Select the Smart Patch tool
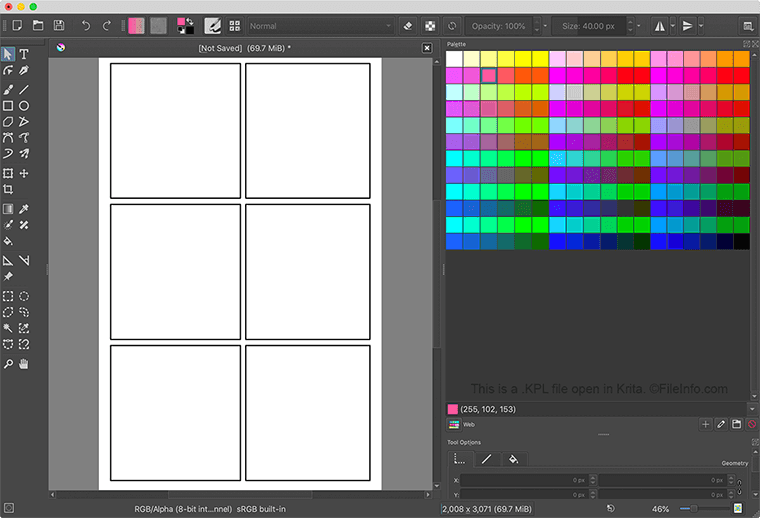 point(24,225)
